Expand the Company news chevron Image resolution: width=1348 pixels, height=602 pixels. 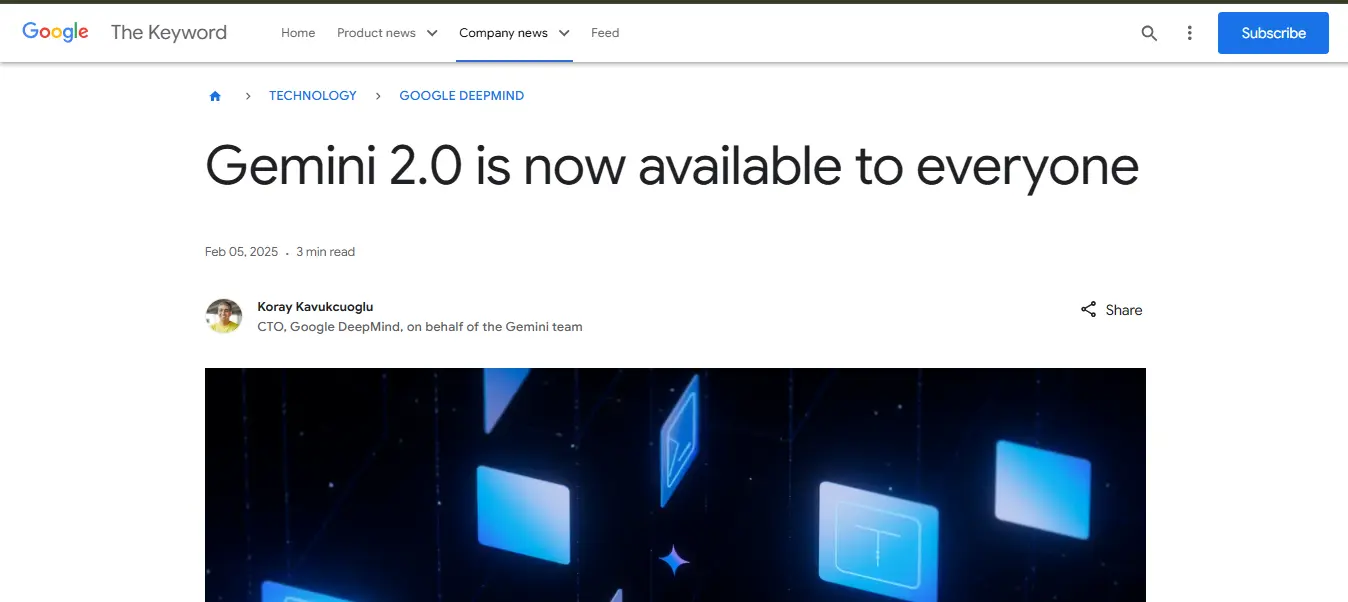click(x=564, y=33)
